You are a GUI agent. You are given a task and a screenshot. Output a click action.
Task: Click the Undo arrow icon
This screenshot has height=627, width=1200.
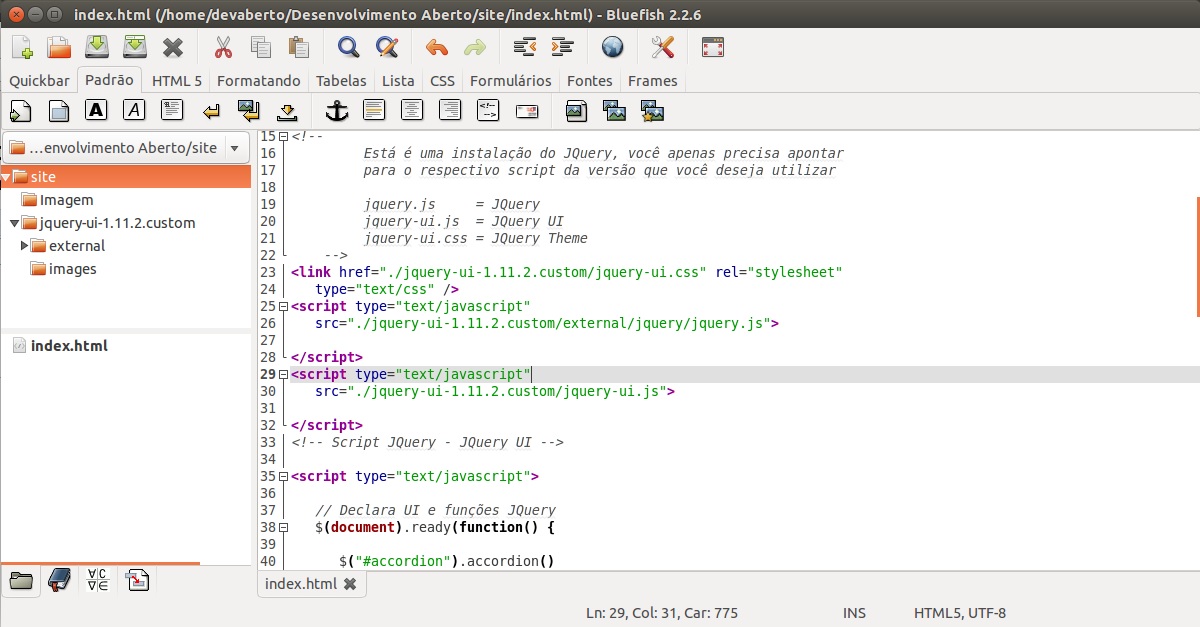pyautogui.click(x=437, y=47)
